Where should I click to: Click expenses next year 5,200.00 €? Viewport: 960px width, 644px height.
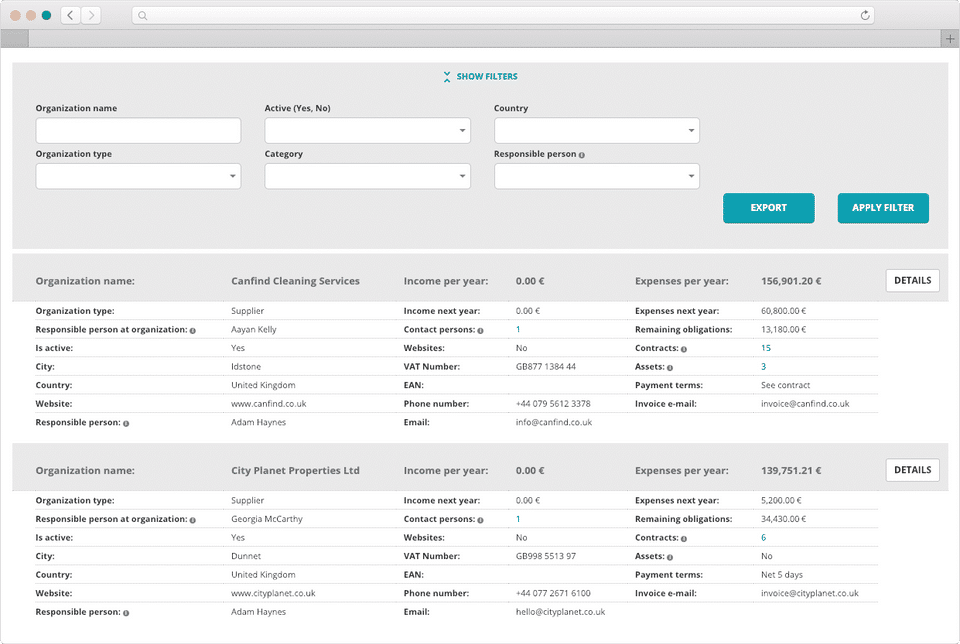(781, 501)
